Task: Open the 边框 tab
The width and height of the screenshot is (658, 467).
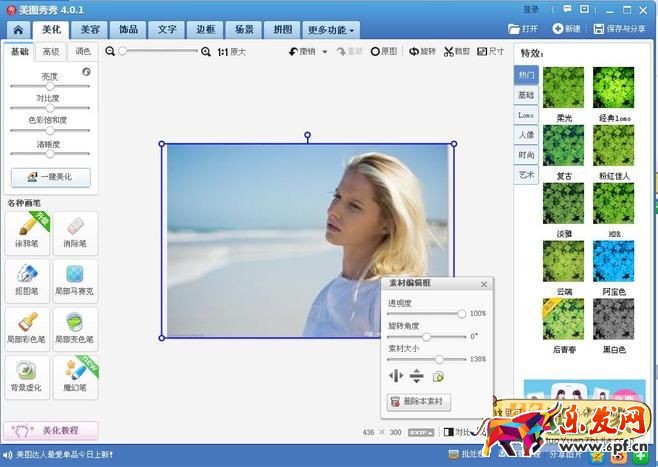Action: coord(205,30)
